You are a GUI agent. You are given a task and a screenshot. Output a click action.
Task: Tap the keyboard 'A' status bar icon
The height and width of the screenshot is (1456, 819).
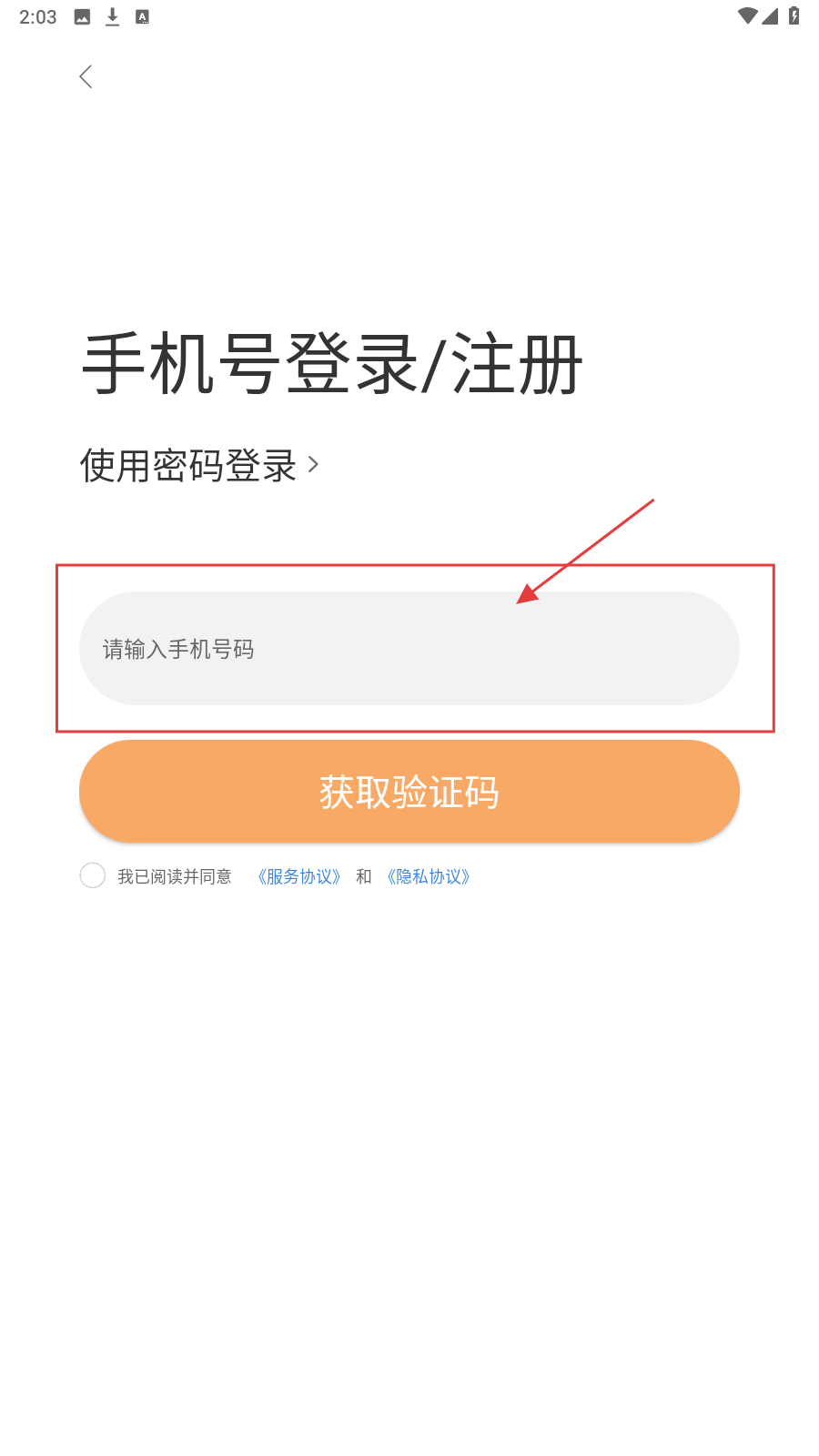142,16
